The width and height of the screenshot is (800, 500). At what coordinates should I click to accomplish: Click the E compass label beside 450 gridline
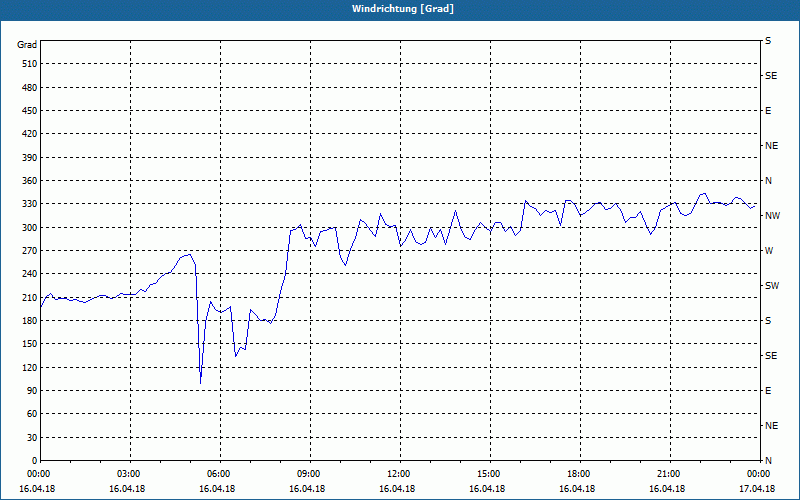tap(768, 111)
